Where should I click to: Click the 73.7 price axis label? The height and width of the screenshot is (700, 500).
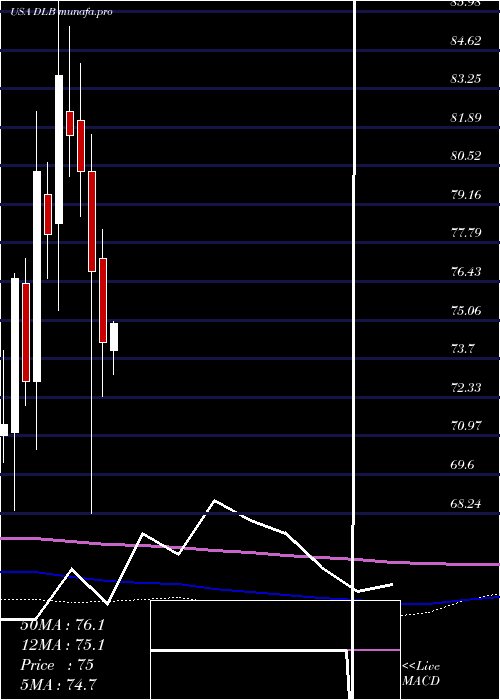point(463,348)
